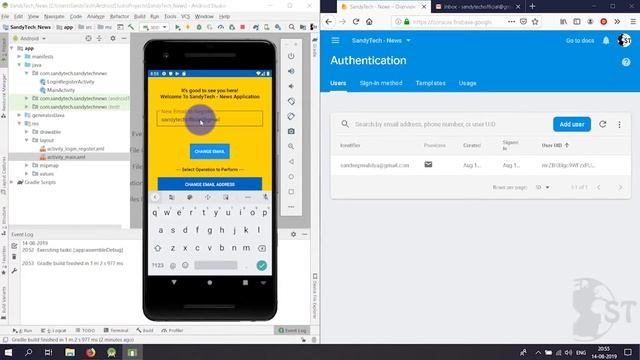The width and height of the screenshot is (640, 360).
Task: Click the Android Studio search magnifier icon
Action: pyautogui.click(x=291, y=27)
